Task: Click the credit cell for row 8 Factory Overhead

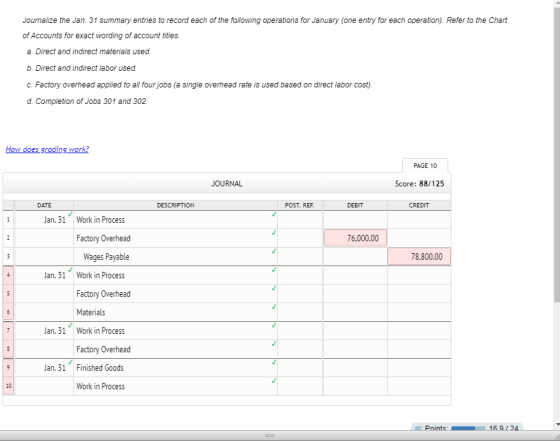Action: coord(419,349)
